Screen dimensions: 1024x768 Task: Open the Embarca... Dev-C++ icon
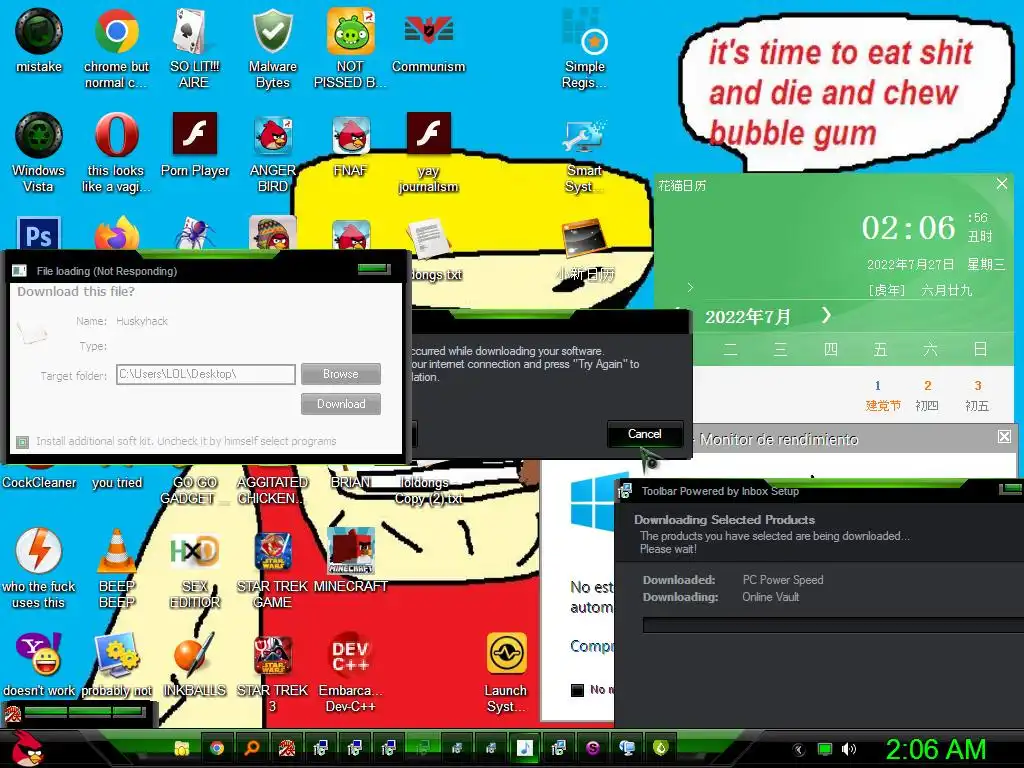351,673
